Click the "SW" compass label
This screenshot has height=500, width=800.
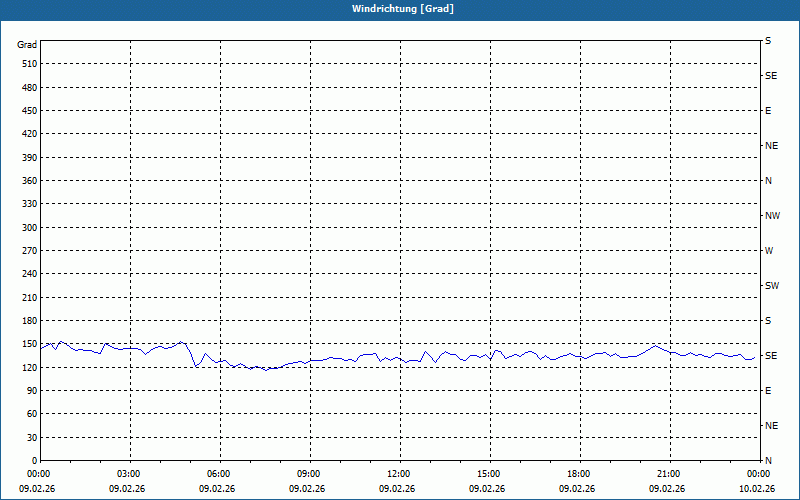click(x=772, y=286)
